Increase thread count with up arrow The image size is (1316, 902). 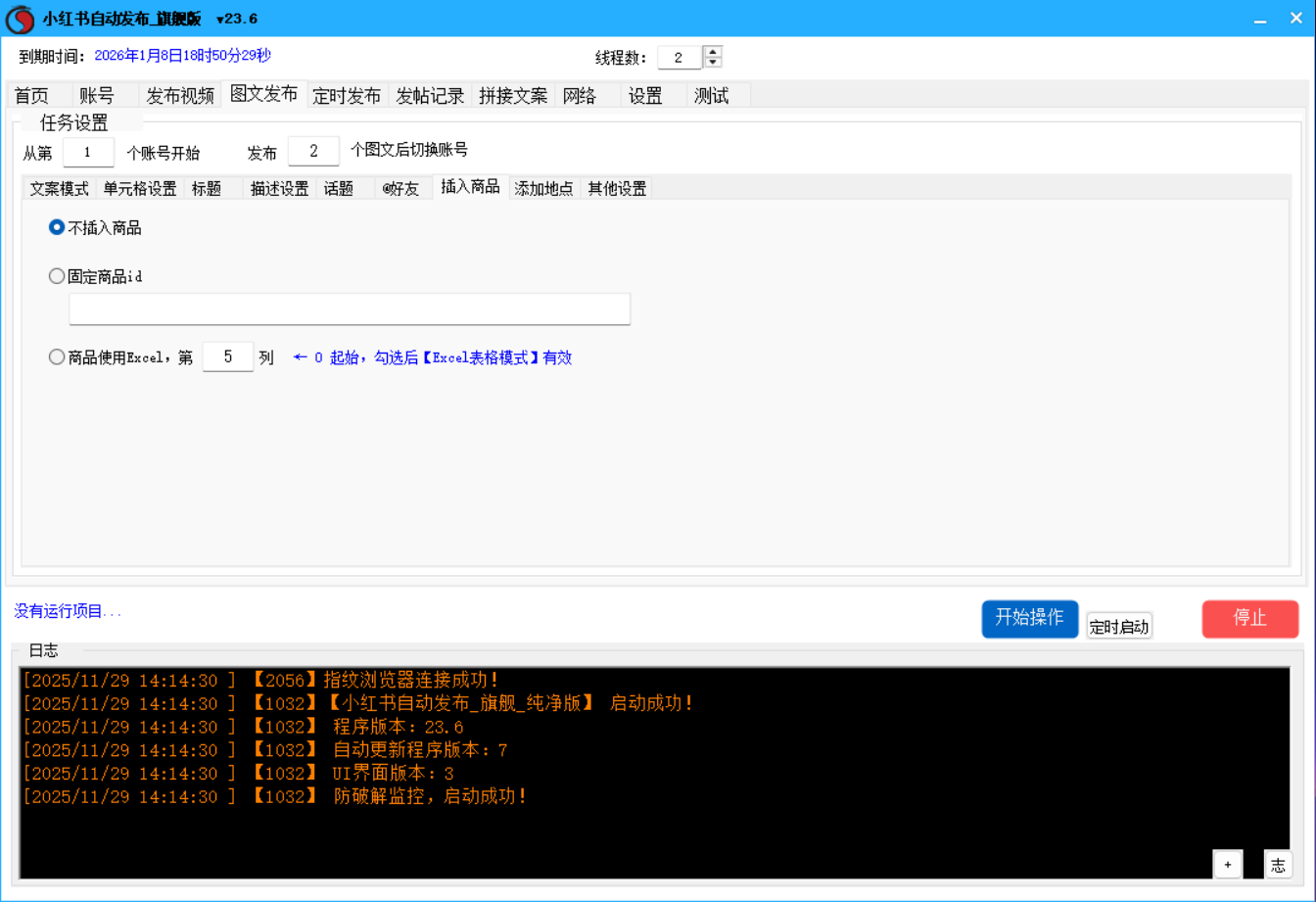click(714, 52)
